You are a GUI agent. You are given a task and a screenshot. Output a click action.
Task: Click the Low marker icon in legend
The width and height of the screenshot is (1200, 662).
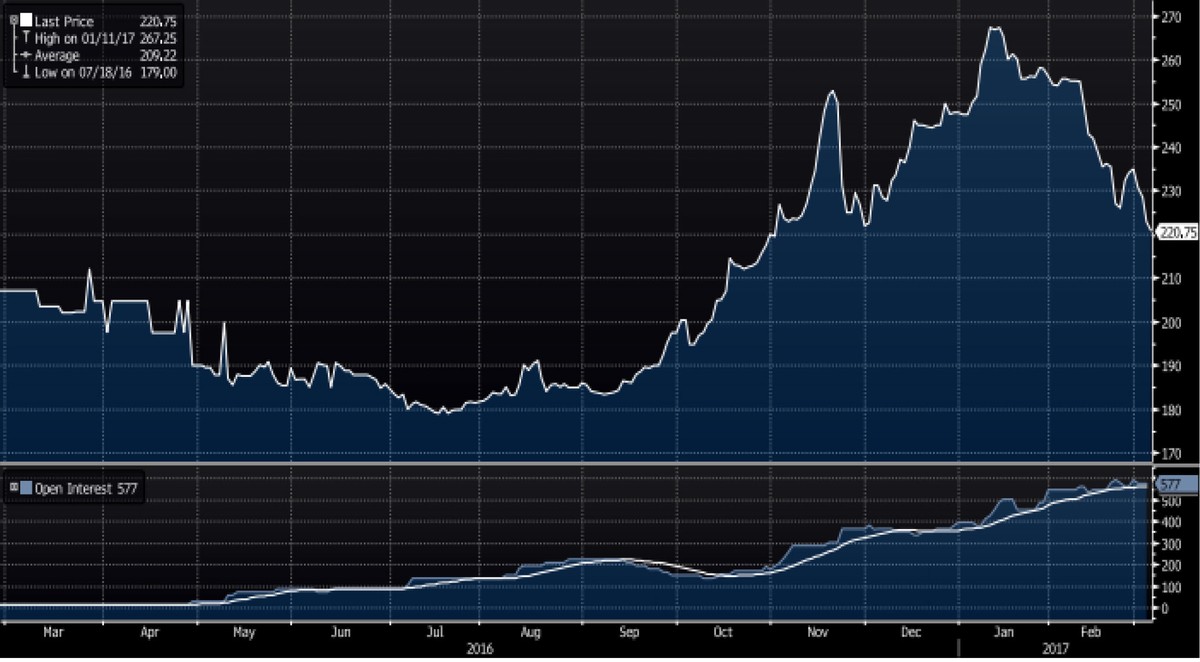tap(26, 72)
